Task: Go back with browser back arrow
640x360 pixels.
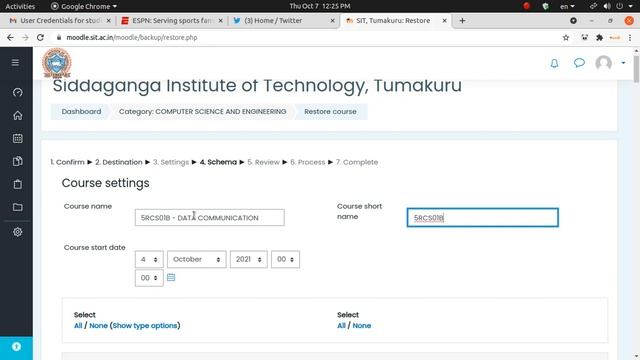Action: (10, 38)
